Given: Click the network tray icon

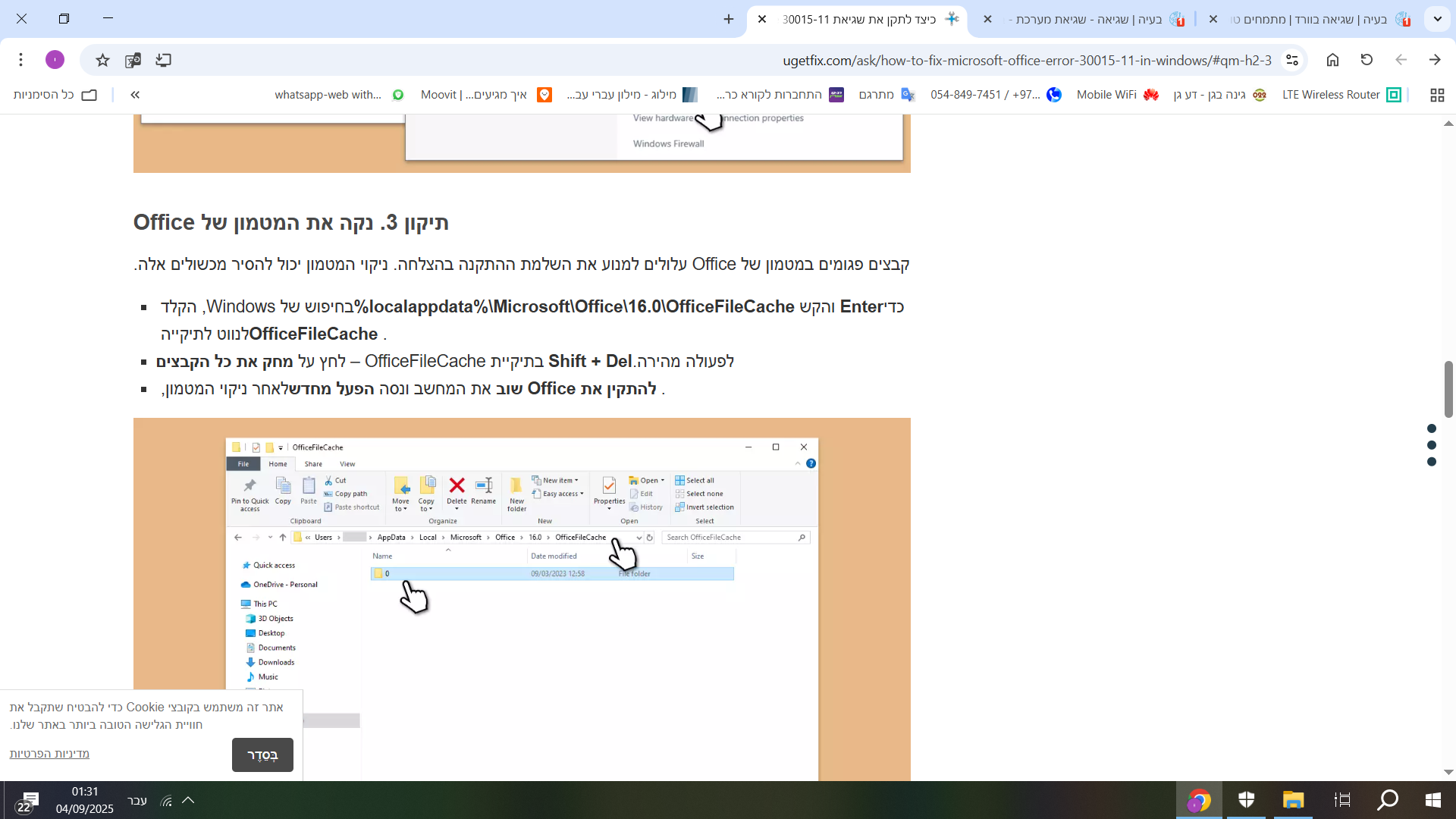Looking at the screenshot, I should [167, 801].
